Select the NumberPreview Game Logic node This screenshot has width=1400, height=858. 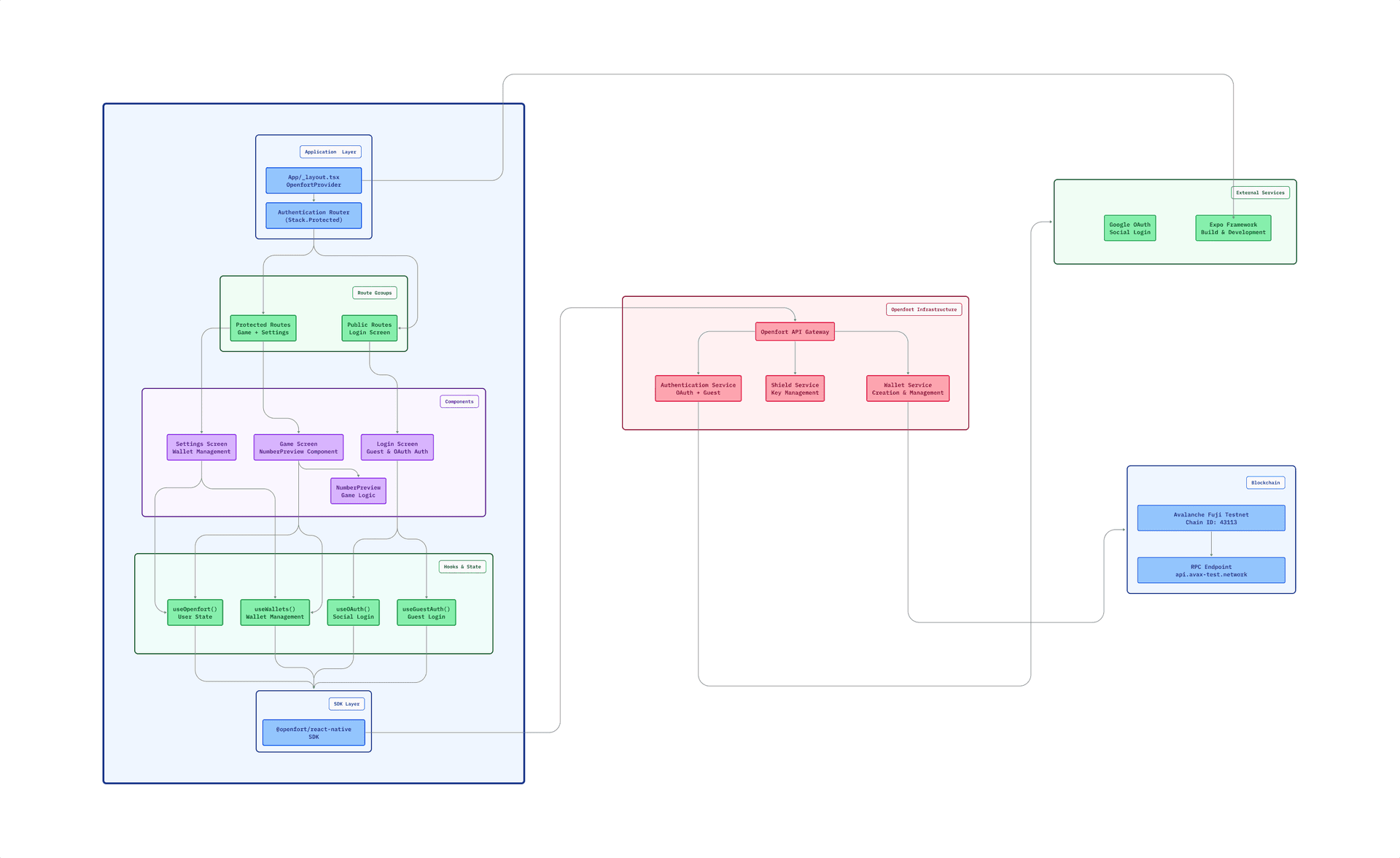357,491
